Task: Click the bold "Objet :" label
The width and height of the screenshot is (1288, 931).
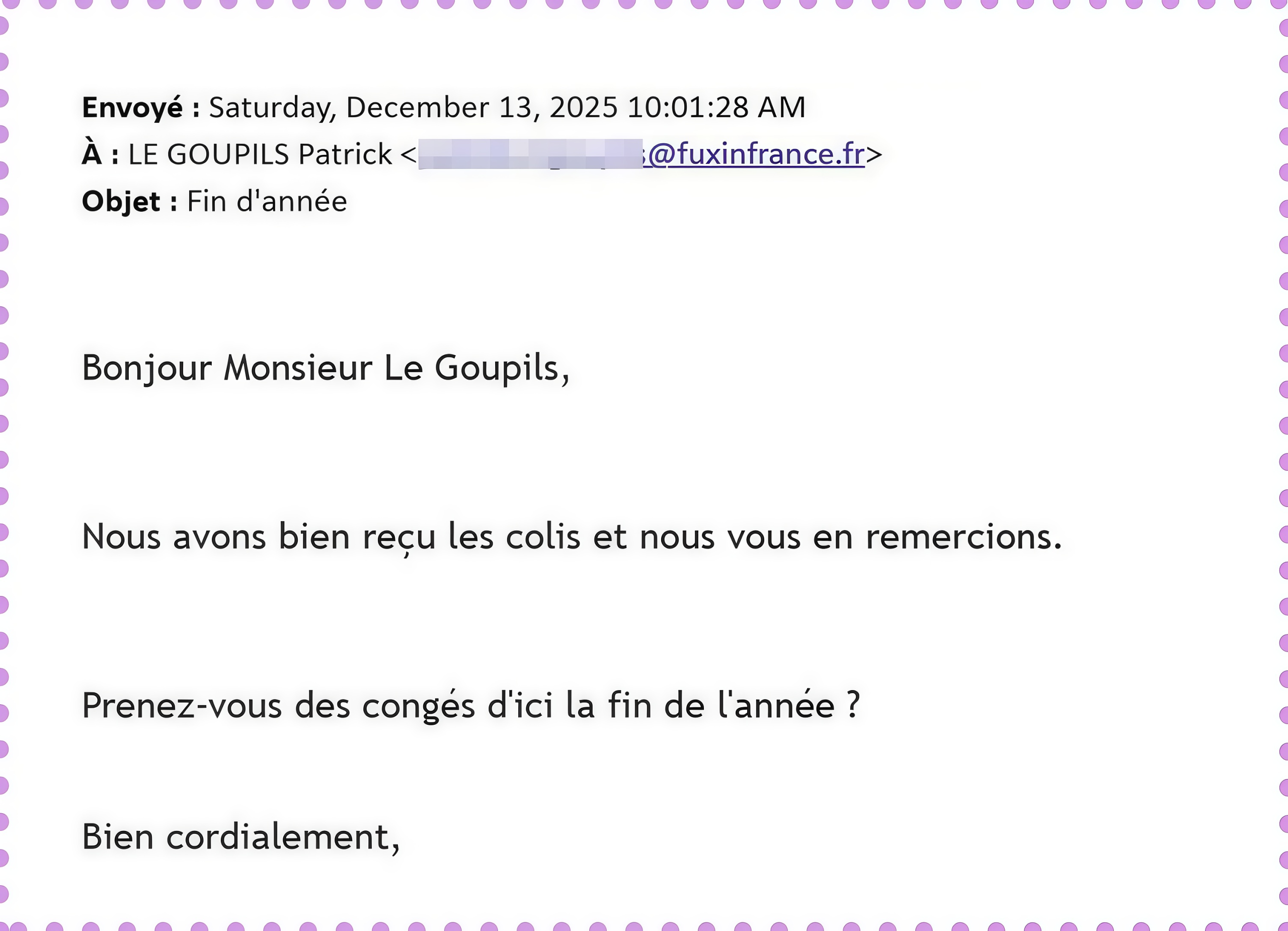Action: click(x=129, y=202)
